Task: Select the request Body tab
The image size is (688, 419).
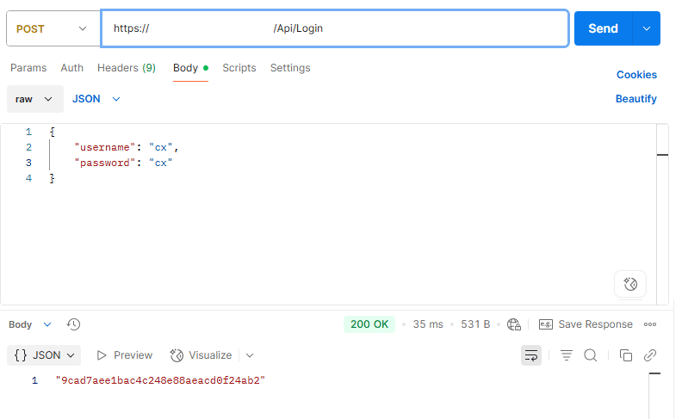Action: pos(190,68)
